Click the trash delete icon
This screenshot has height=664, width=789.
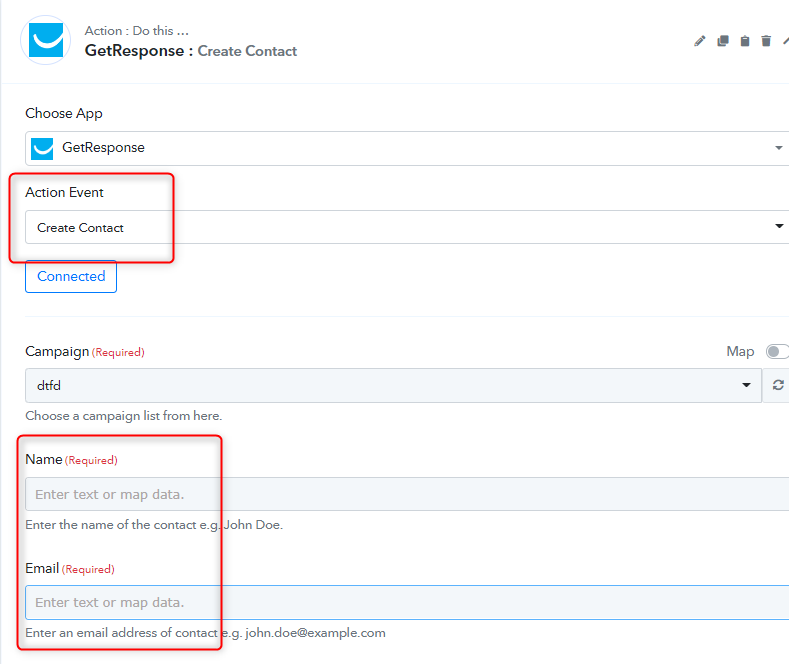point(766,41)
